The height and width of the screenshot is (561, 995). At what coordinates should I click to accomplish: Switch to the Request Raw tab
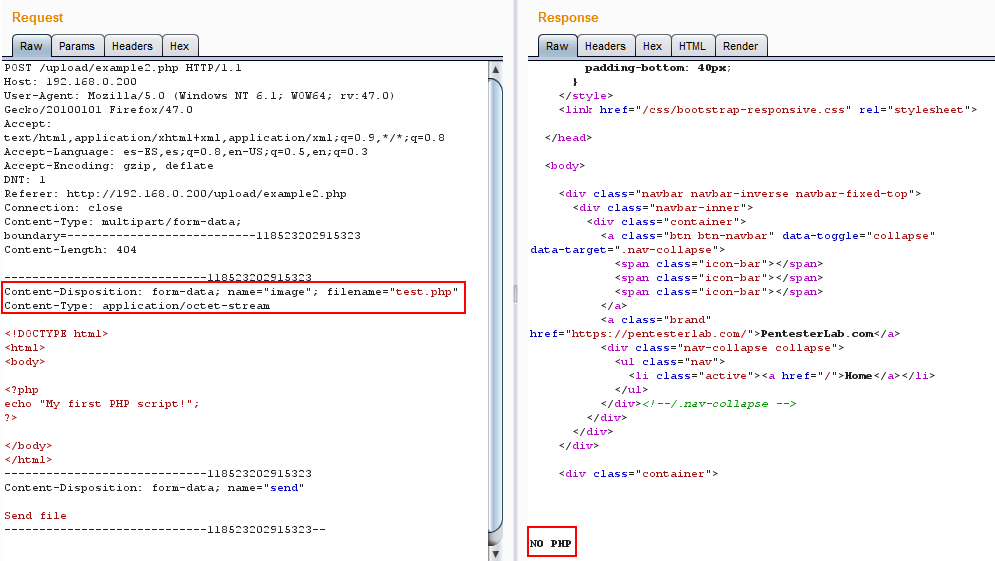(31, 46)
